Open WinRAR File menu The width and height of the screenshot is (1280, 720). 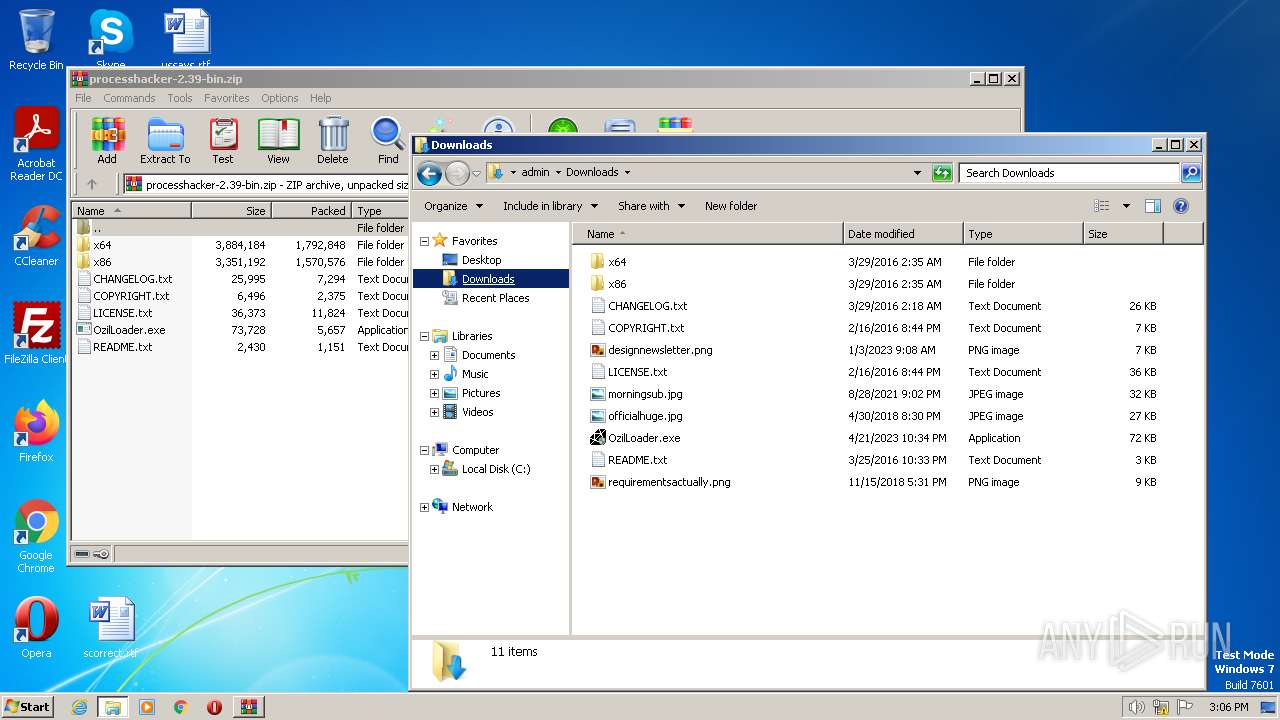[83, 98]
